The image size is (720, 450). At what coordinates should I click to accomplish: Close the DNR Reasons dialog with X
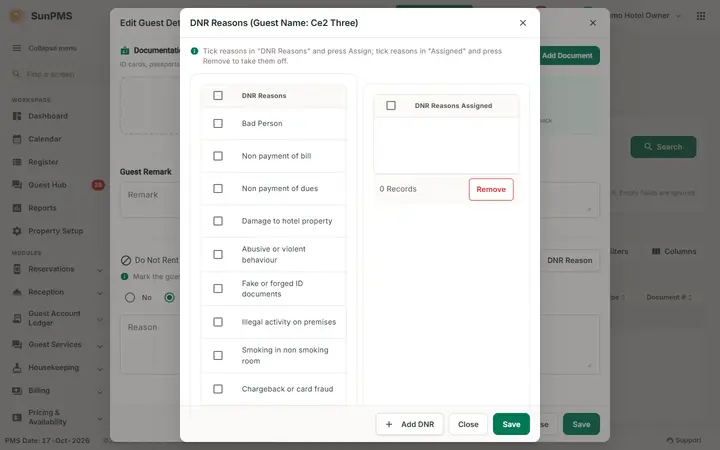(x=523, y=23)
